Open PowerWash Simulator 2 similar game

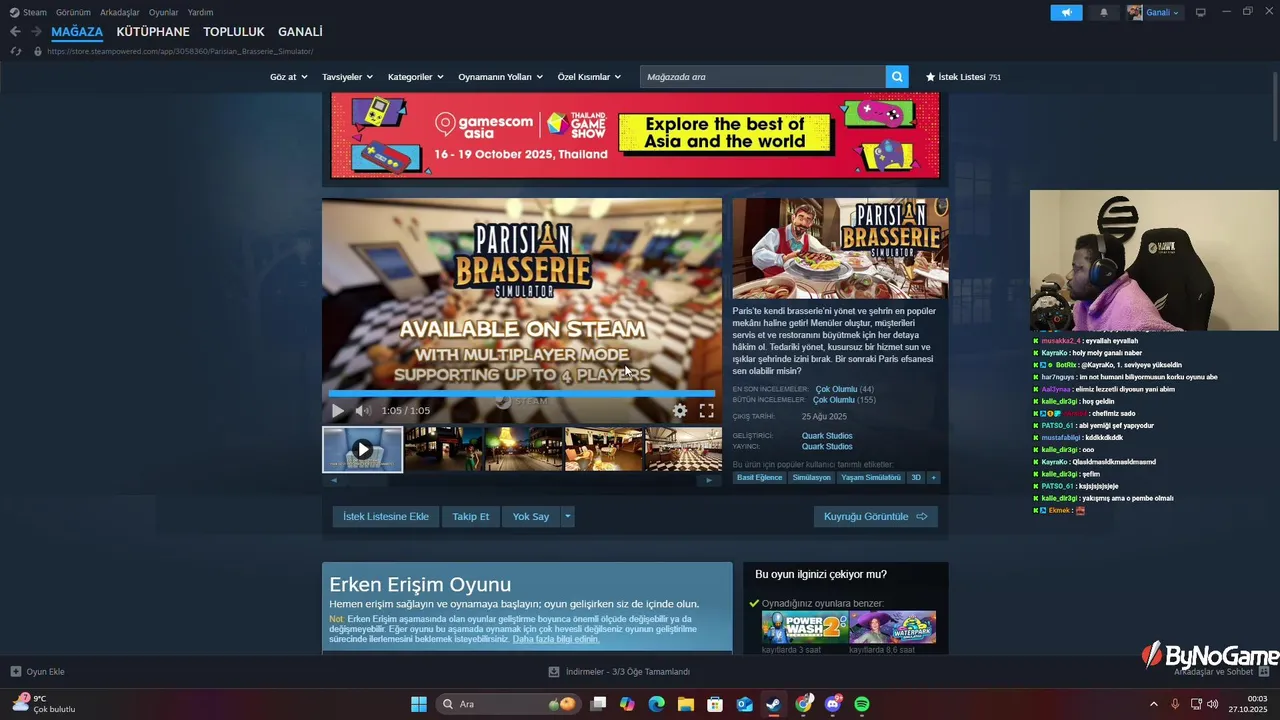click(805, 627)
